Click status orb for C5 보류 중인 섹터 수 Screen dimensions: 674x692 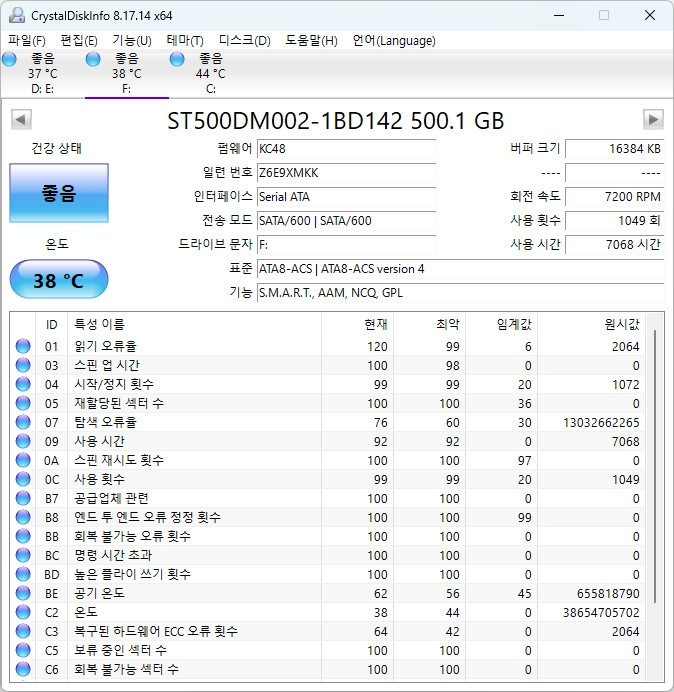pos(23,650)
